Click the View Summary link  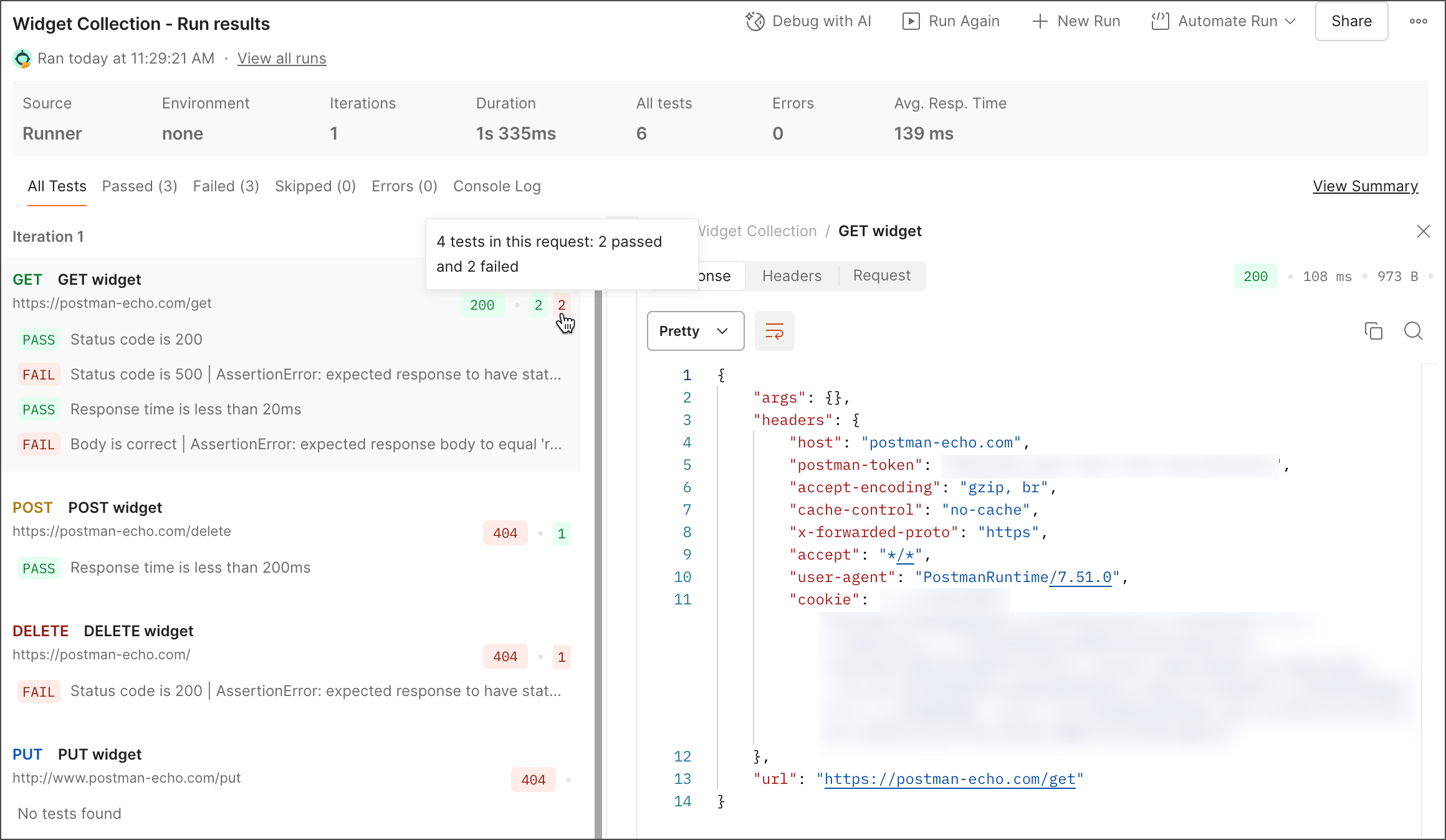point(1365,186)
